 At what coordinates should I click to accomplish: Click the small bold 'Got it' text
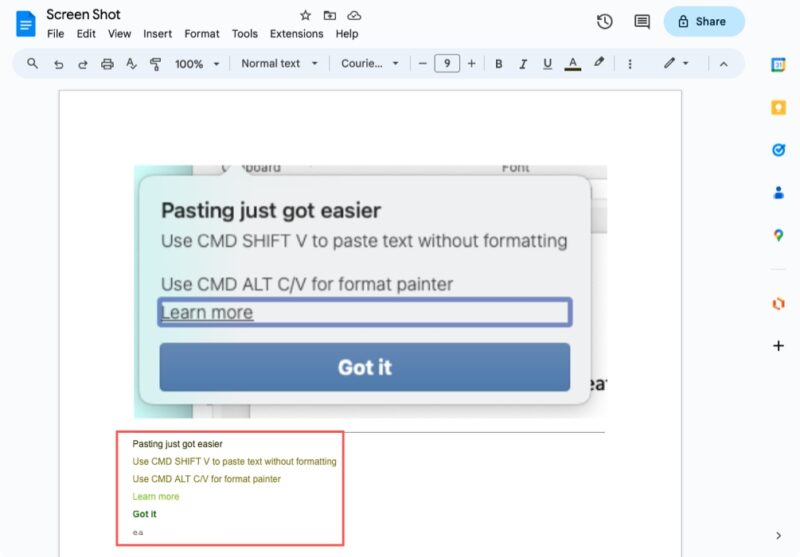[x=144, y=514]
